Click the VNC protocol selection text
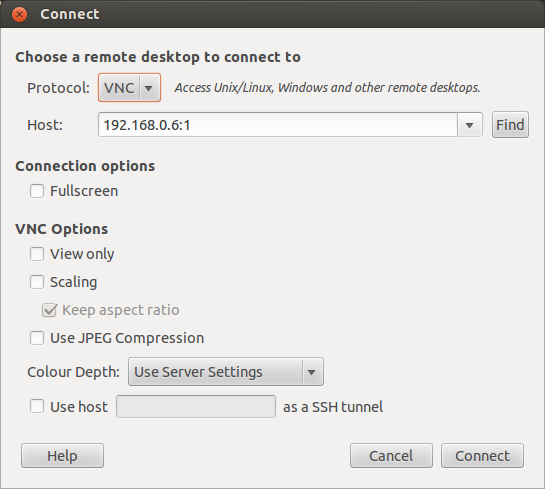The width and height of the screenshot is (545, 489). pyautogui.click(x=119, y=88)
